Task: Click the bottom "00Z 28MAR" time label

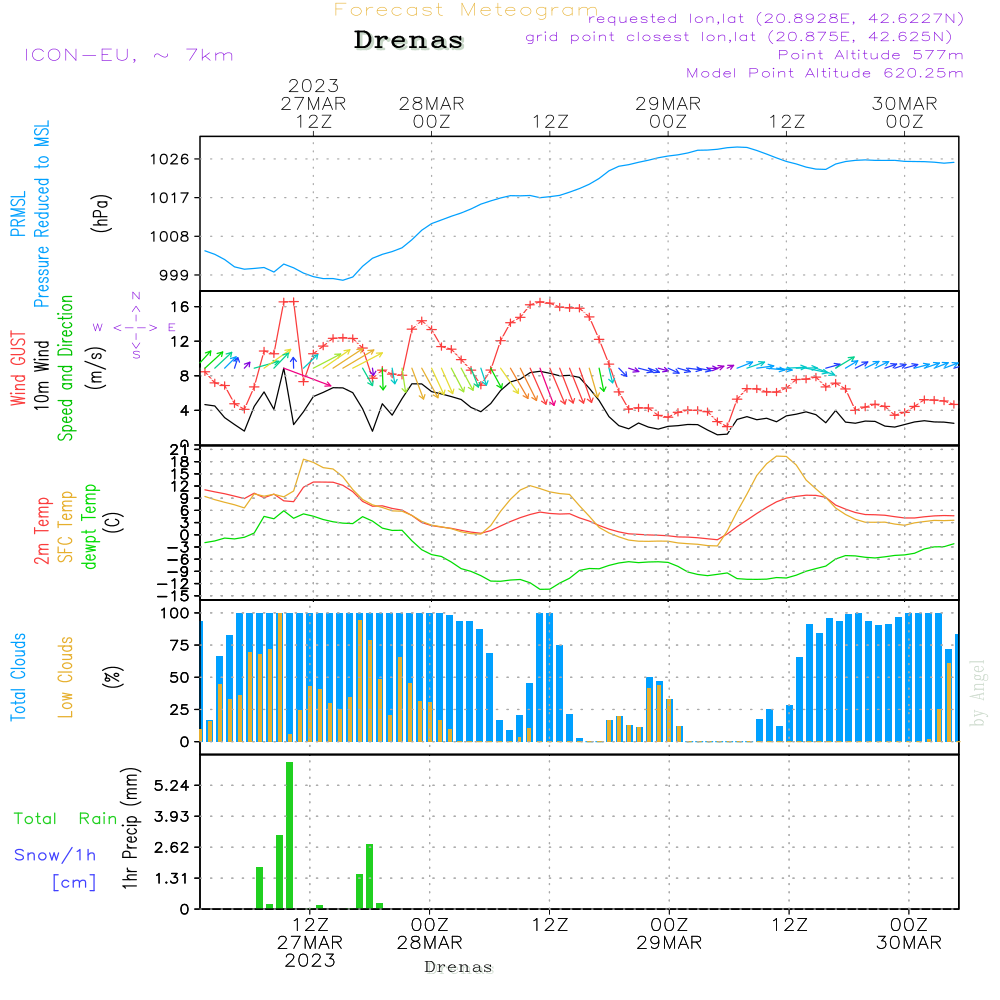Action: [x=429, y=934]
